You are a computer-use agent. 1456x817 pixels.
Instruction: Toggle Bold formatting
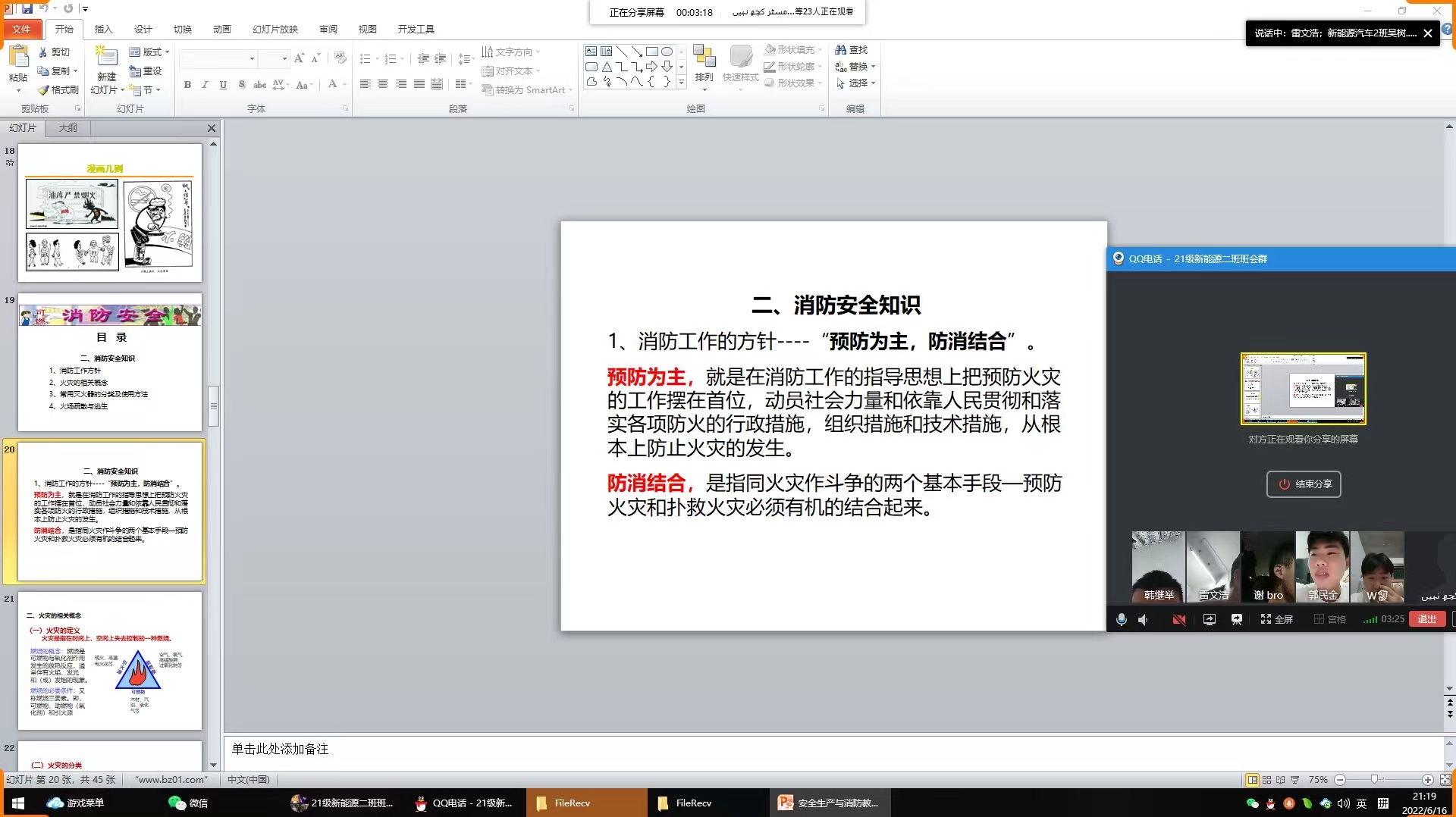(187, 85)
